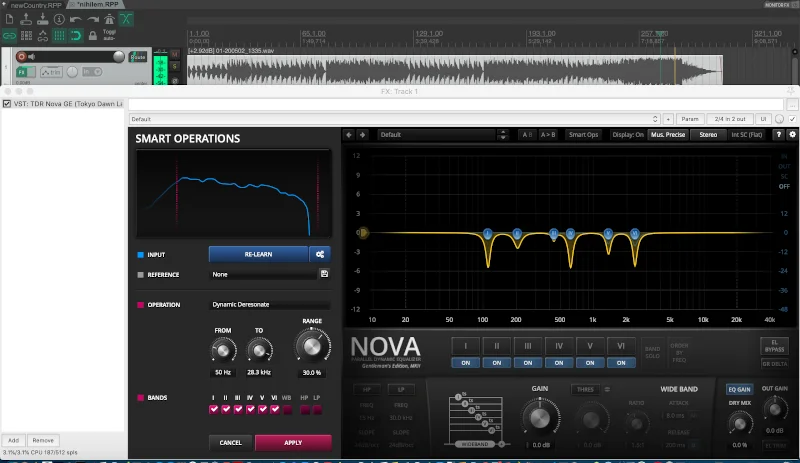Open Reference None dropdown
Image resolution: width=800 pixels, height=463 pixels.
(264, 275)
